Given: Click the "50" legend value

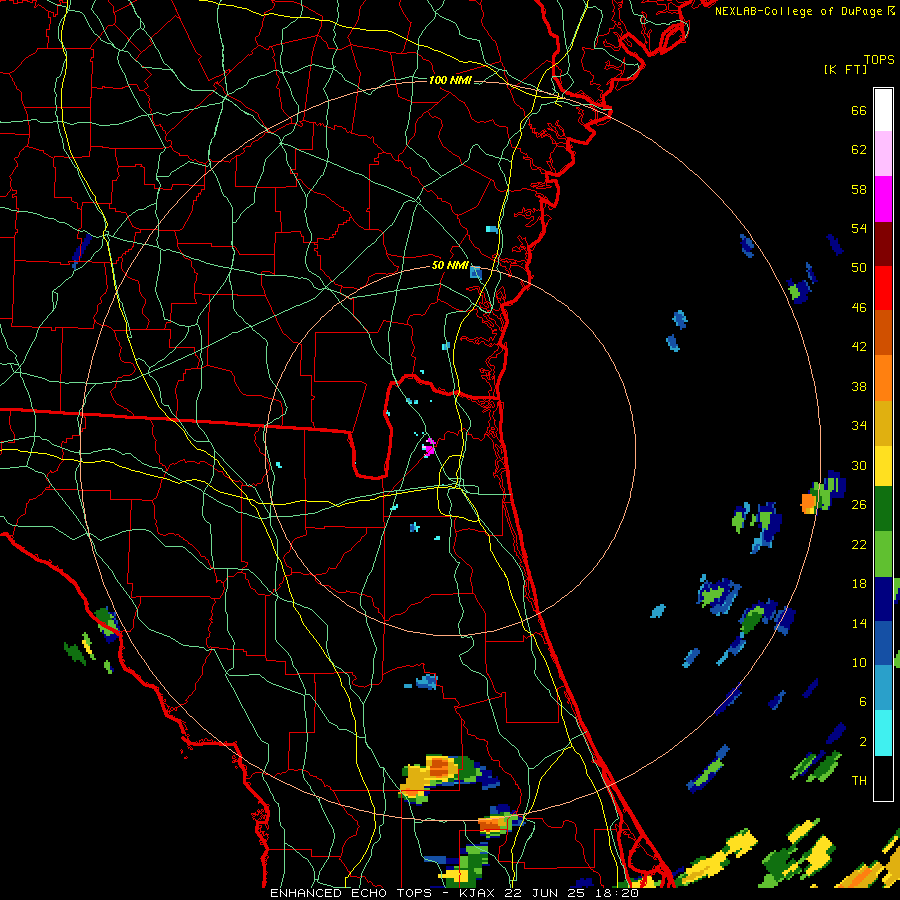Looking at the screenshot, I should tap(859, 267).
